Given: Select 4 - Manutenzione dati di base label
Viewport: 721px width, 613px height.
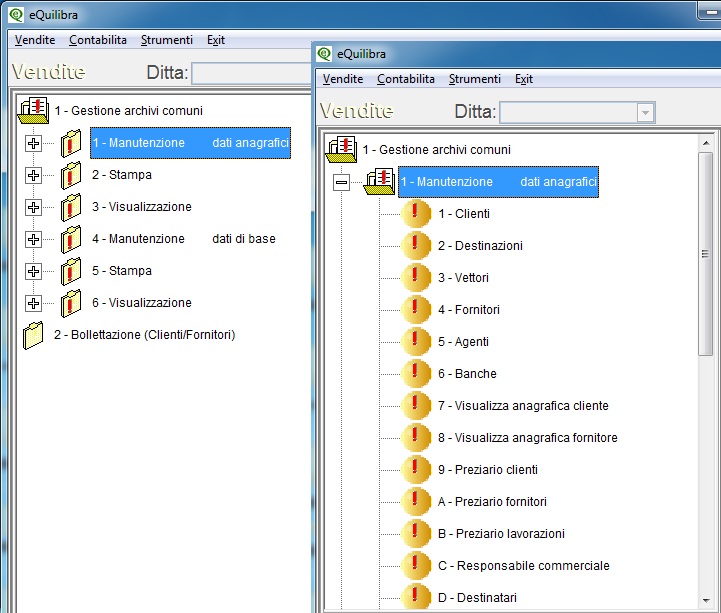Looking at the screenshot, I should coord(183,239).
